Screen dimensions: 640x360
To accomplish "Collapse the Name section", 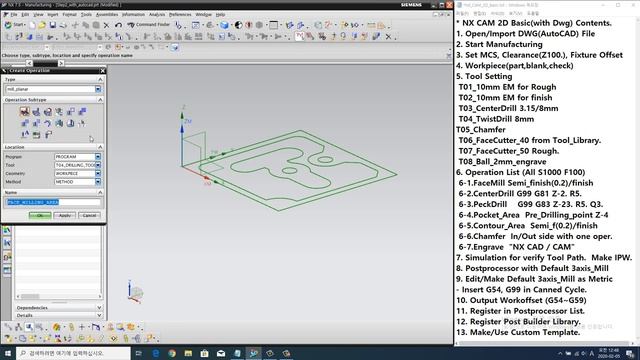I will (x=100, y=192).
